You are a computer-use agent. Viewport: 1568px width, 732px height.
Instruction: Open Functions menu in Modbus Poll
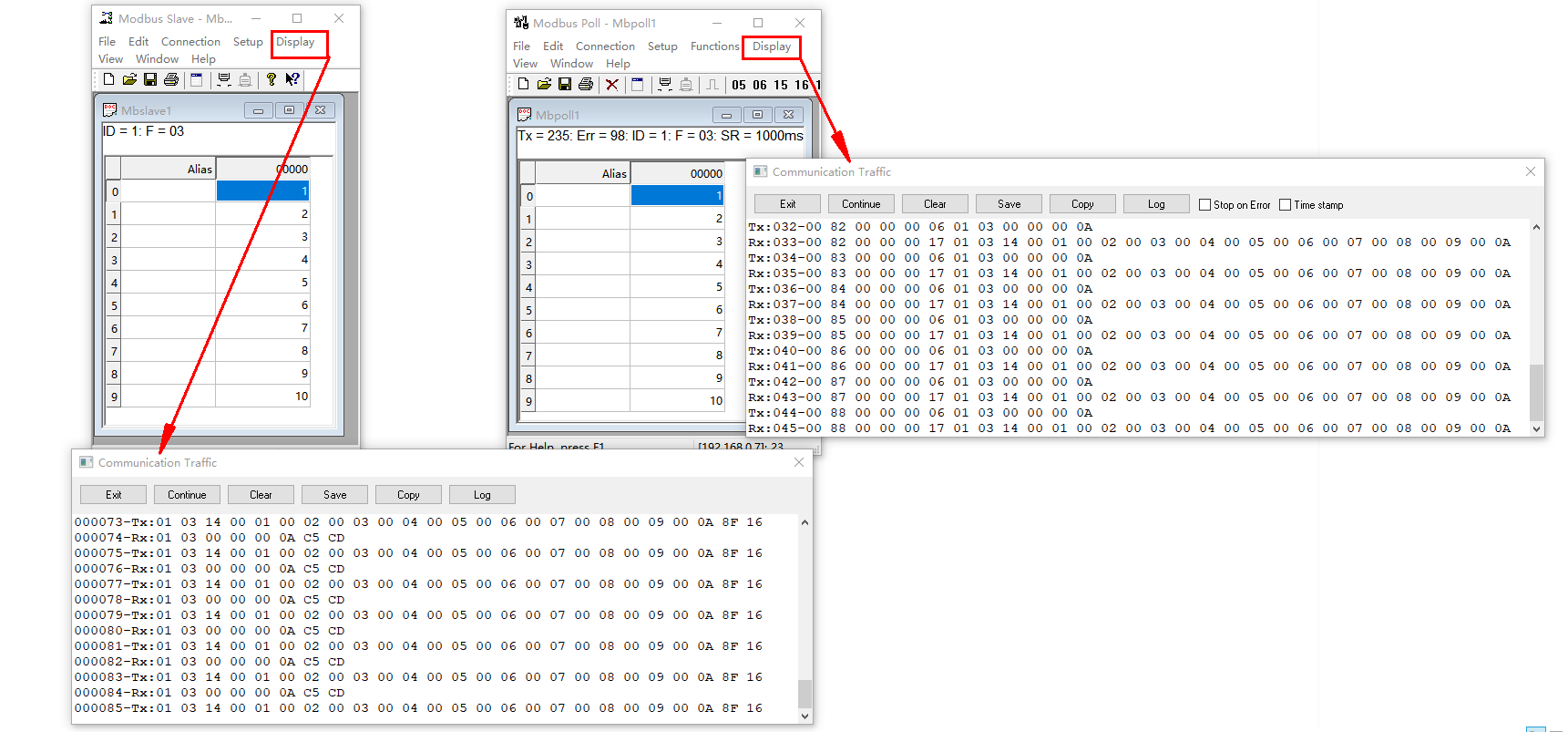click(x=714, y=46)
